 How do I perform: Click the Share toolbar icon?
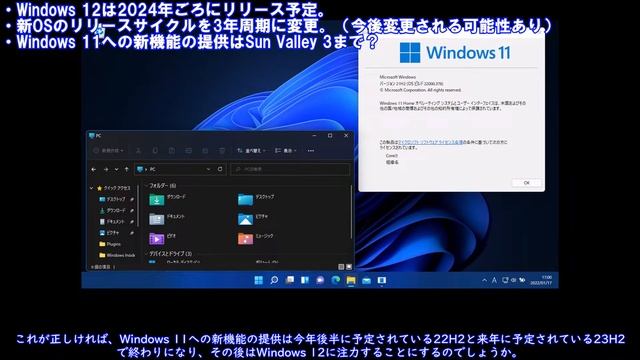pos(205,151)
